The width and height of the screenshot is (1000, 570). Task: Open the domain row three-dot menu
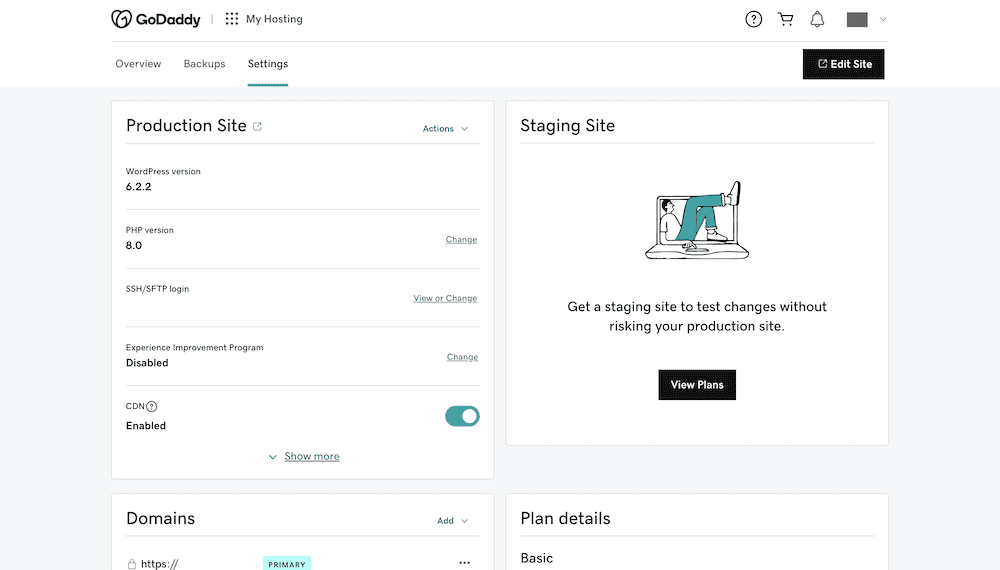click(x=464, y=562)
